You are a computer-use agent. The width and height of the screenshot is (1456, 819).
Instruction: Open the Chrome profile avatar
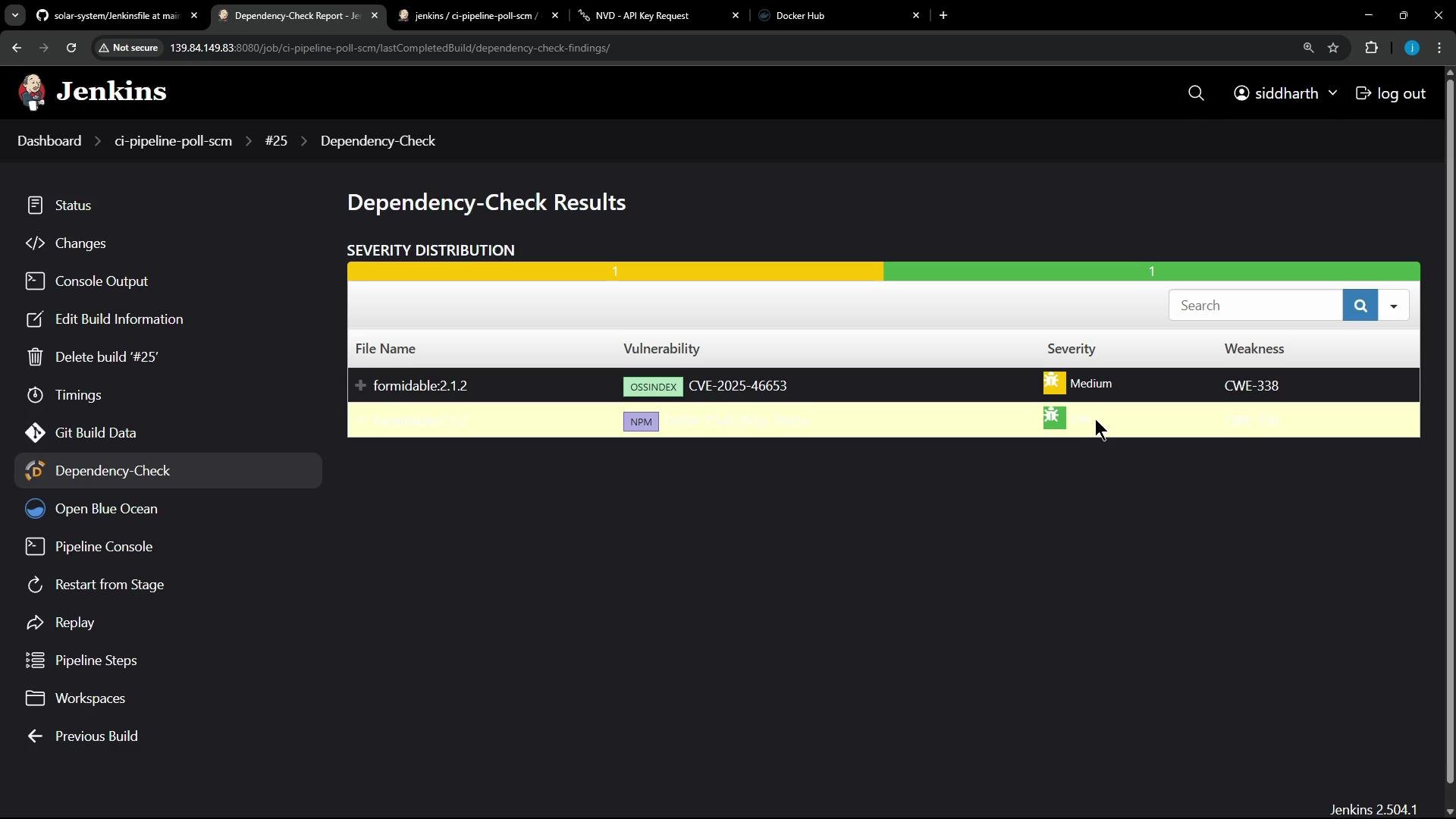(1412, 48)
